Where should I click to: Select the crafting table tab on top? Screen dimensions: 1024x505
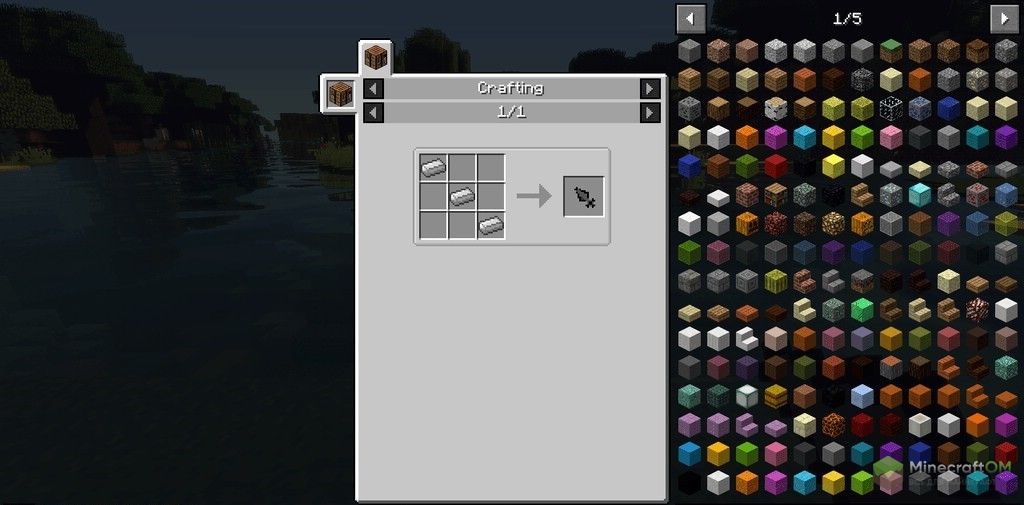point(376,58)
